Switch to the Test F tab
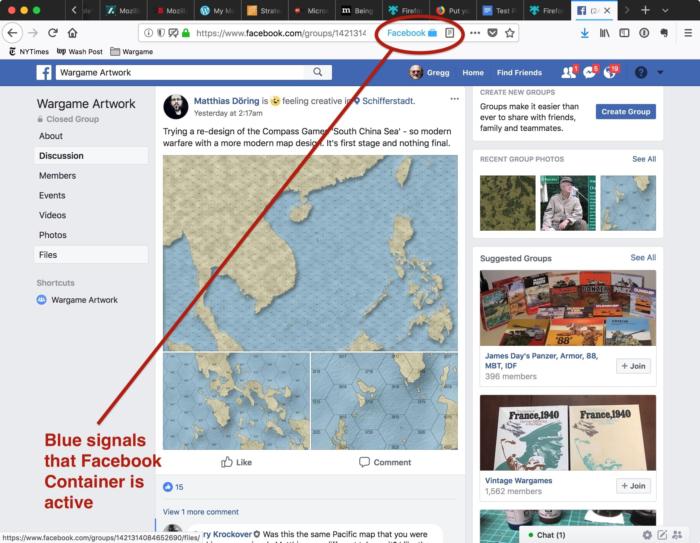This screenshot has height=543, width=700. coord(498,10)
